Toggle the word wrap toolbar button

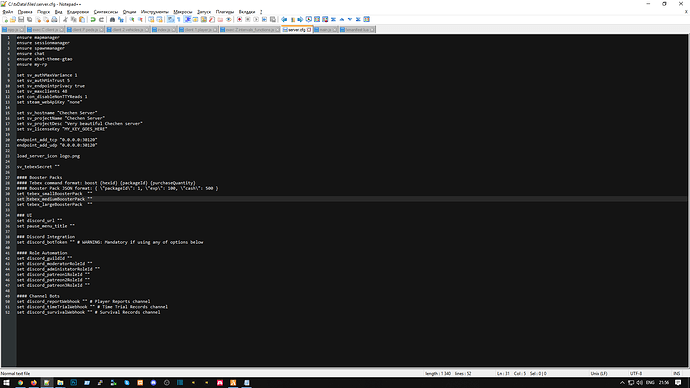coord(170,19)
